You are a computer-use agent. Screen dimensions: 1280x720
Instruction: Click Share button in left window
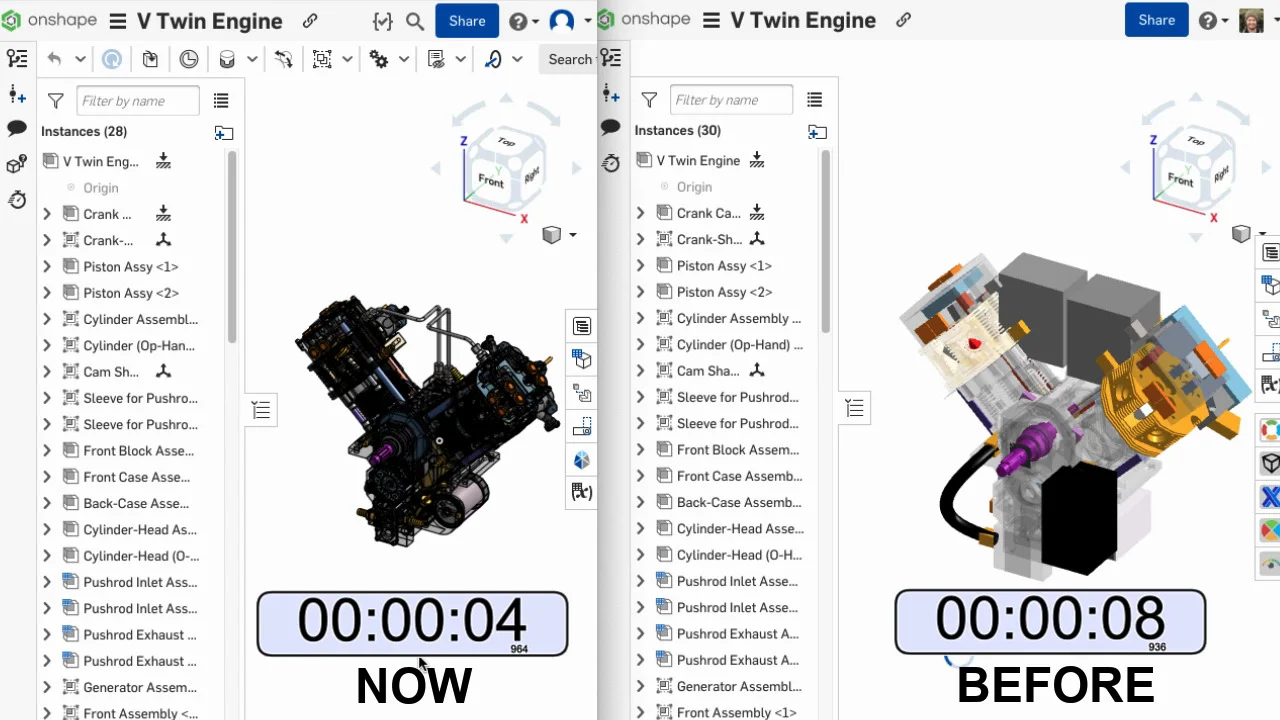(467, 21)
